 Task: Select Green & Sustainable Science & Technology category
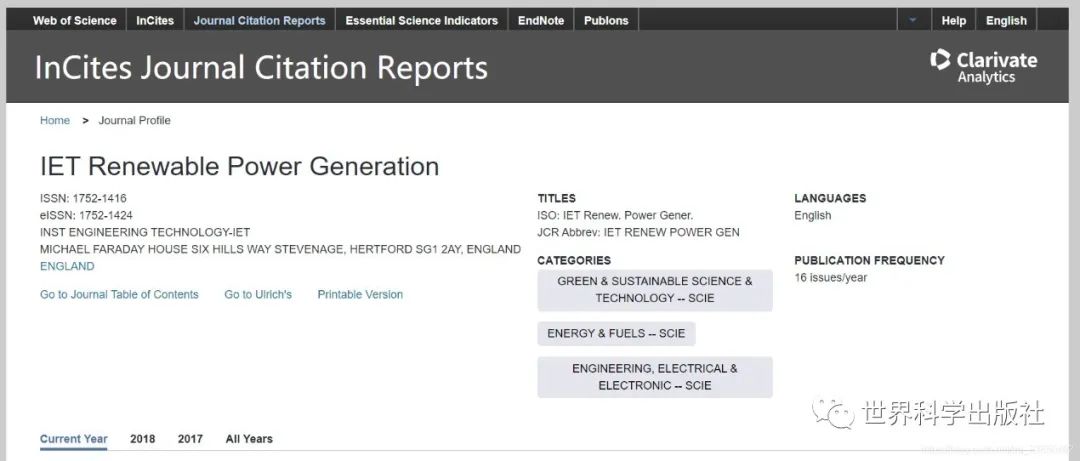point(655,290)
